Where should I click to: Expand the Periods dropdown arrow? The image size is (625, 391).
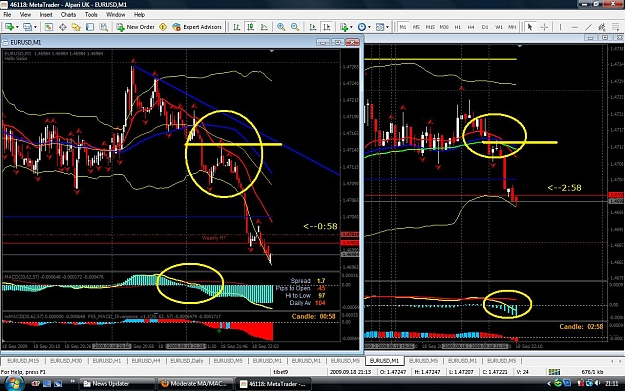[369, 27]
